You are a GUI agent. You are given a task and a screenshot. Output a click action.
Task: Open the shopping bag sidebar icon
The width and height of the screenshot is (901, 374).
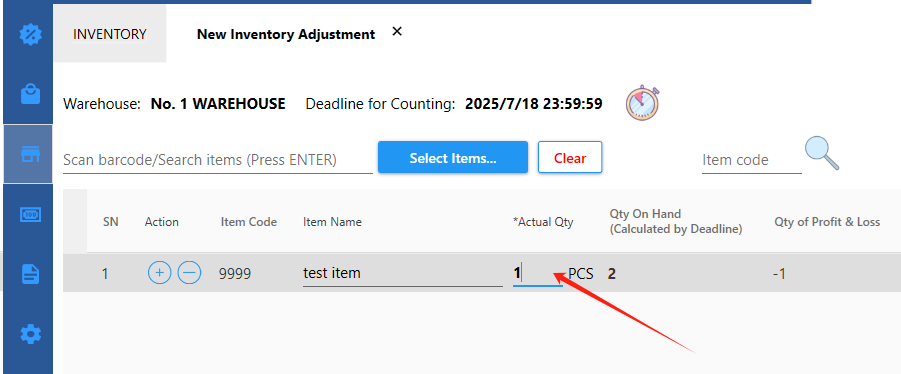pyautogui.click(x=30, y=94)
